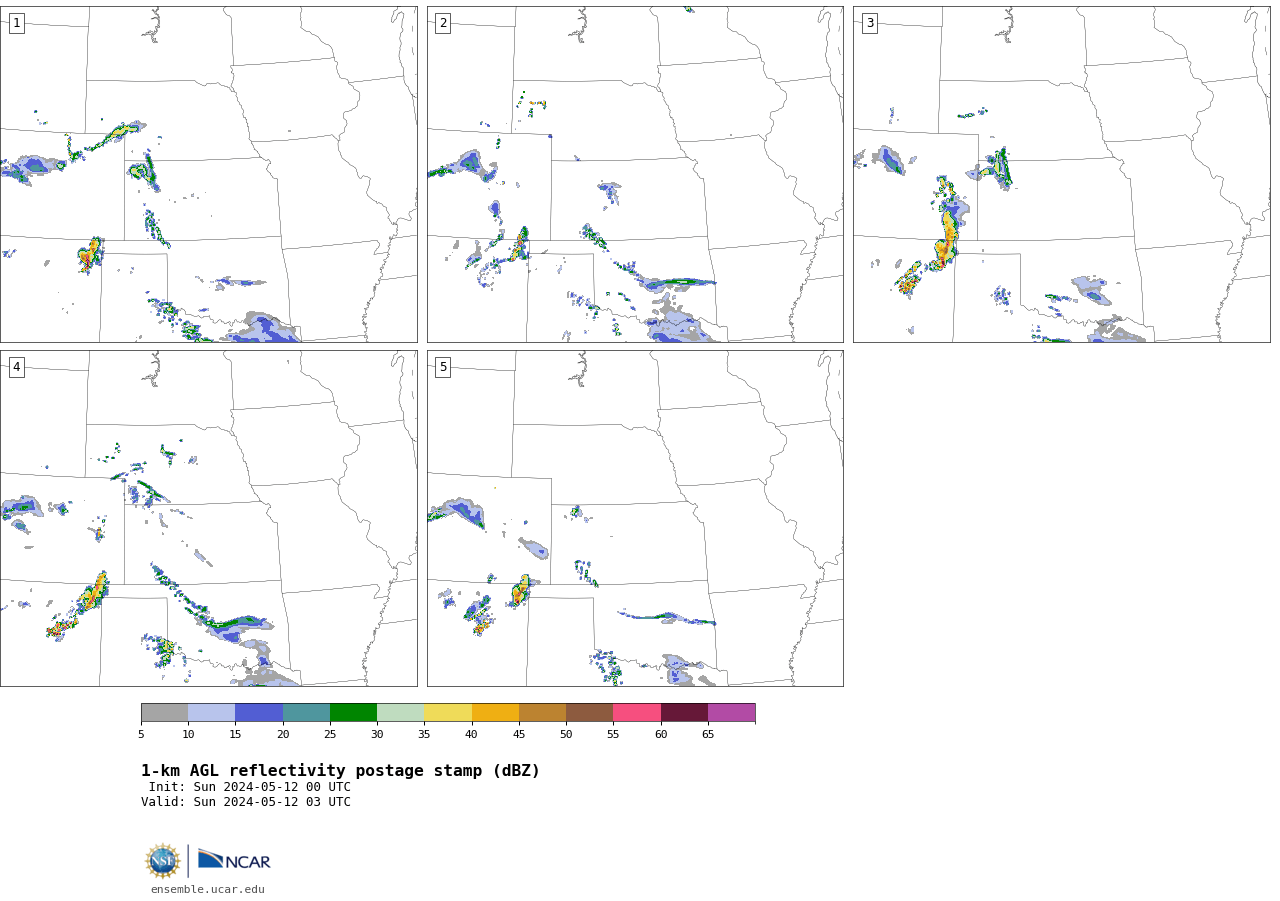Click the colorbar tick label 60

coord(661,734)
